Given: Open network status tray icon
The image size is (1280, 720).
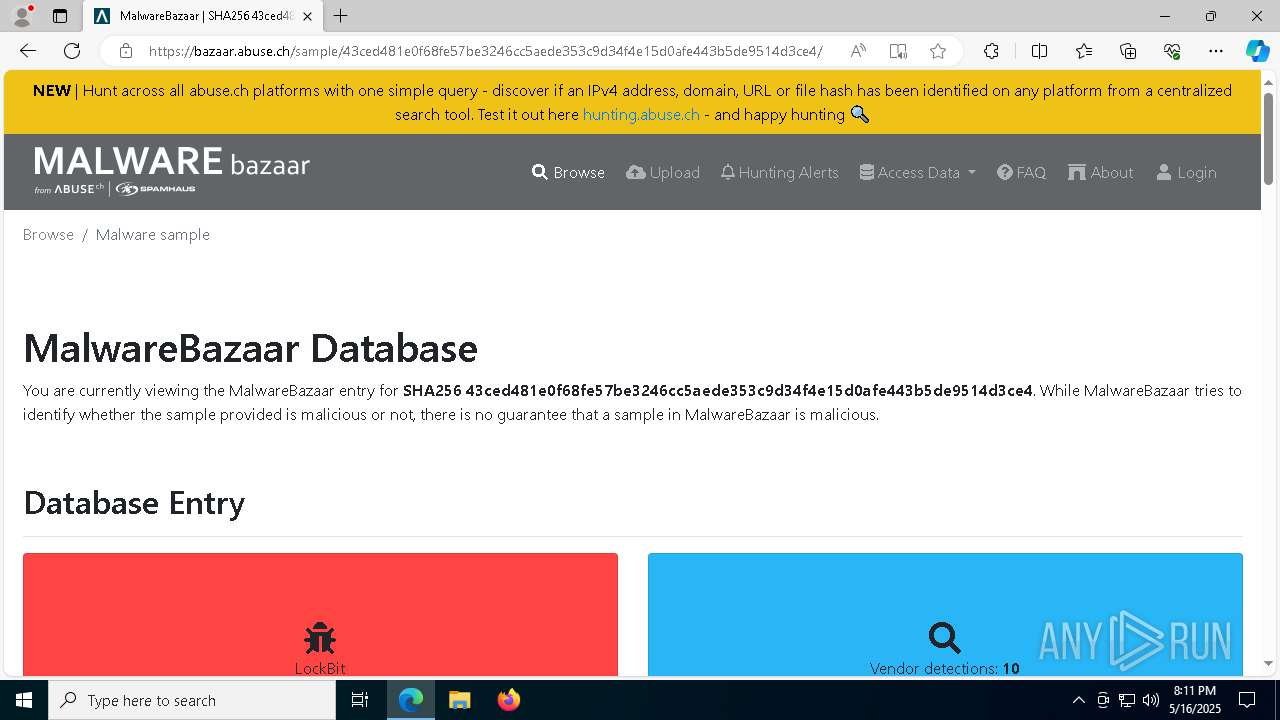Looking at the screenshot, I should (x=1127, y=700).
